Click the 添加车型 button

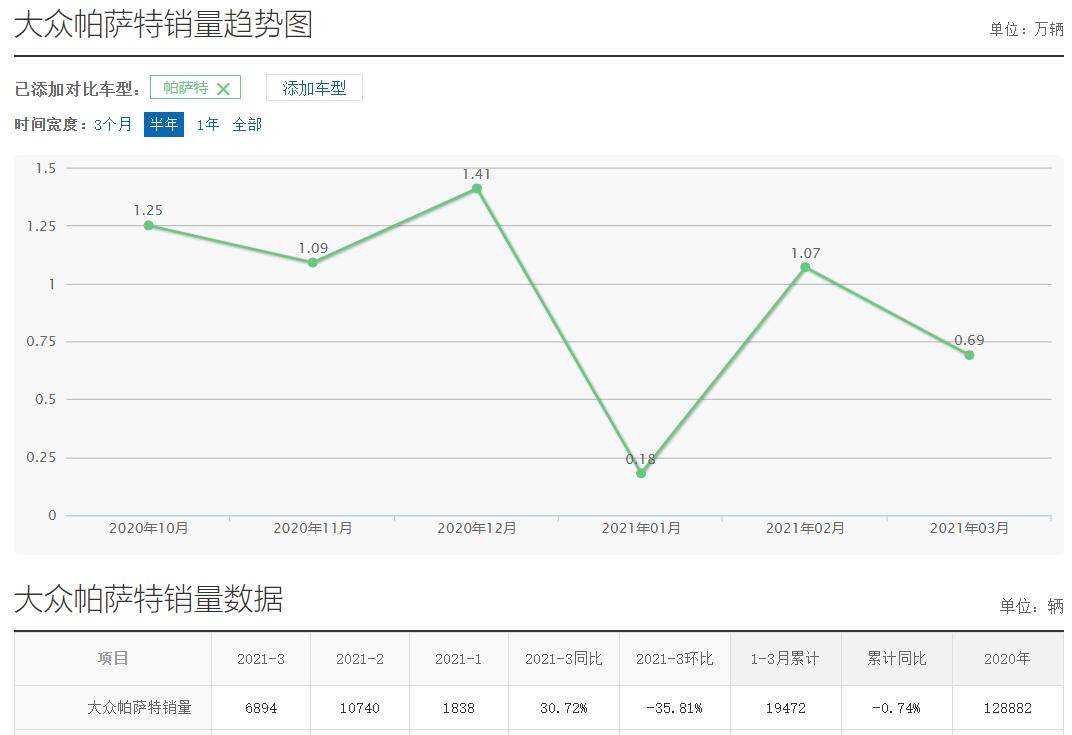pos(314,88)
